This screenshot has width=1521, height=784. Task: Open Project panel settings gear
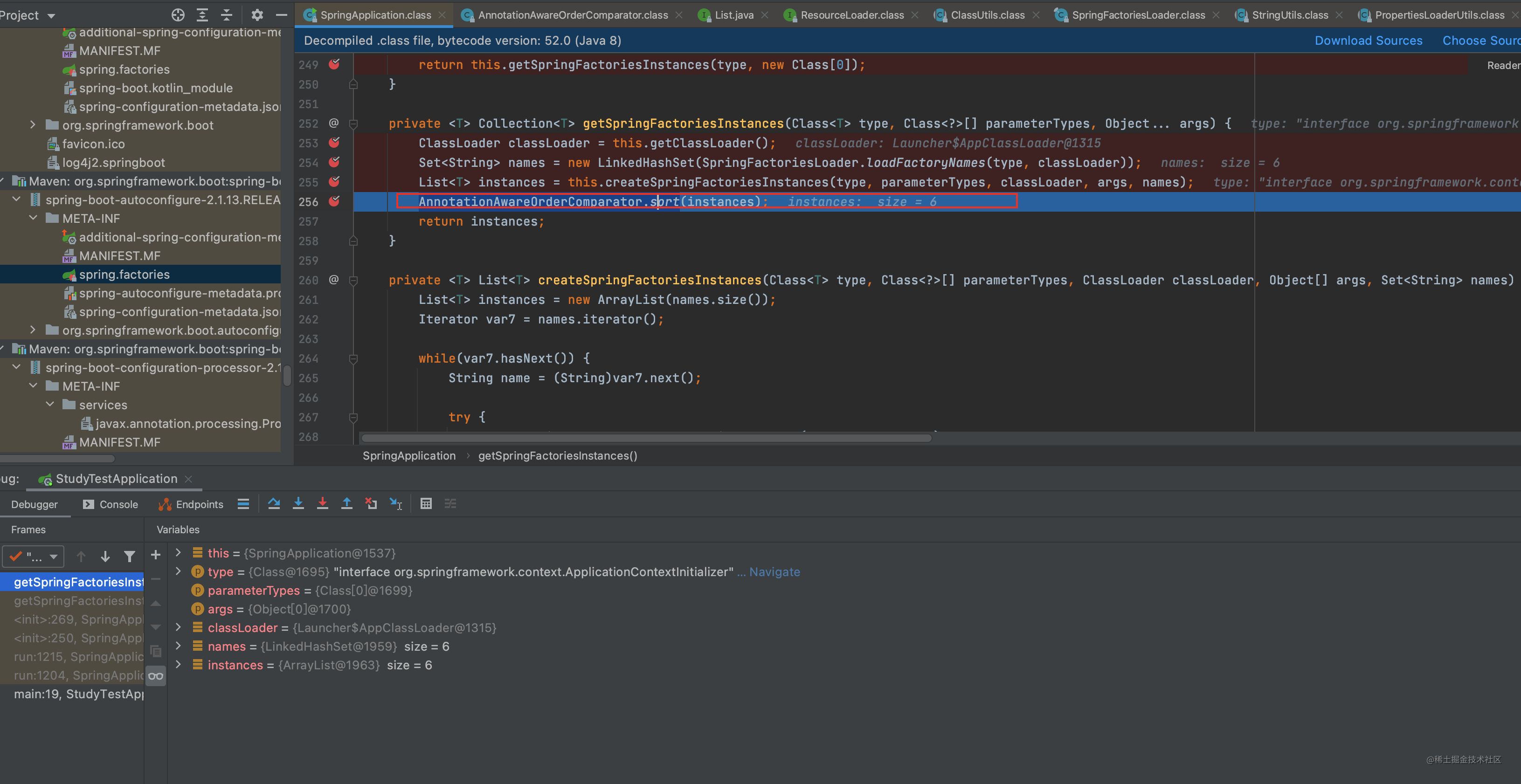pos(257,15)
